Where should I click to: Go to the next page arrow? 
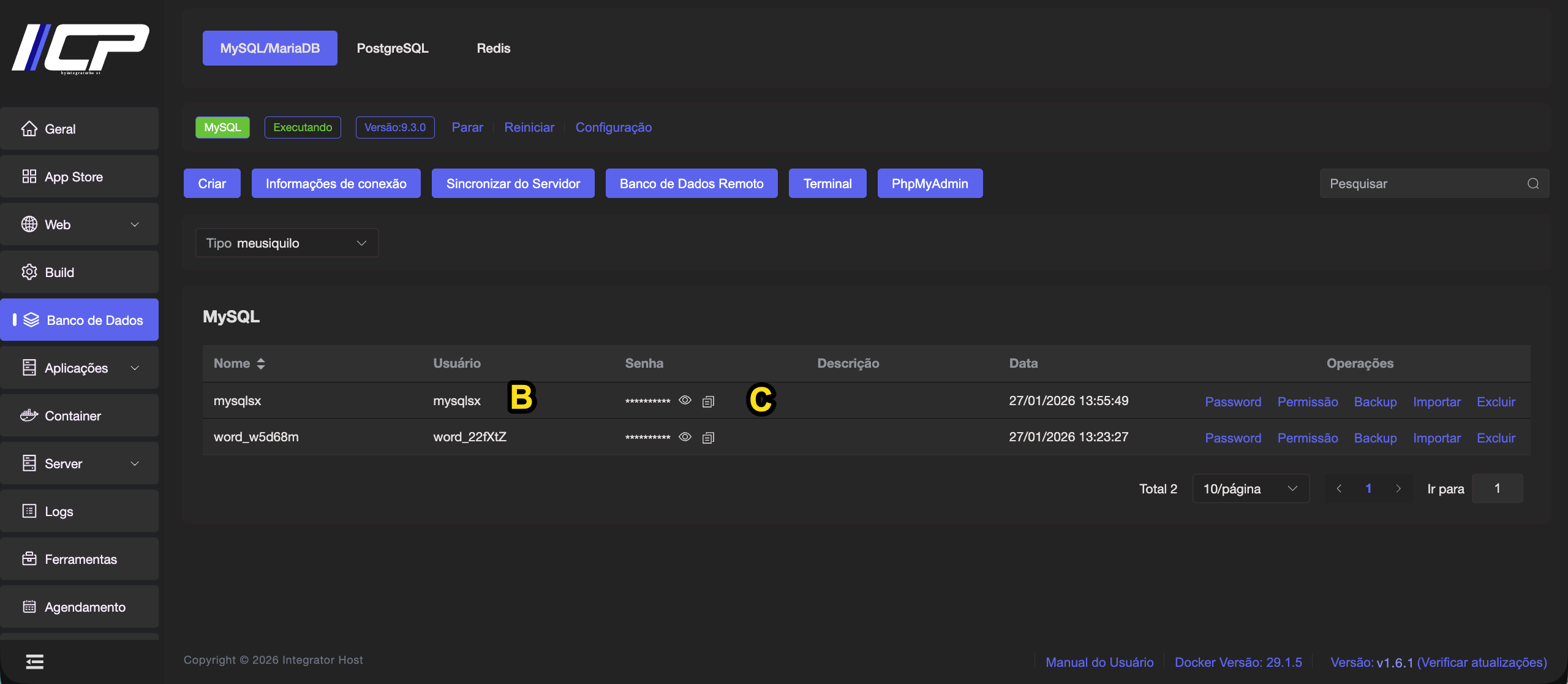coord(1398,488)
